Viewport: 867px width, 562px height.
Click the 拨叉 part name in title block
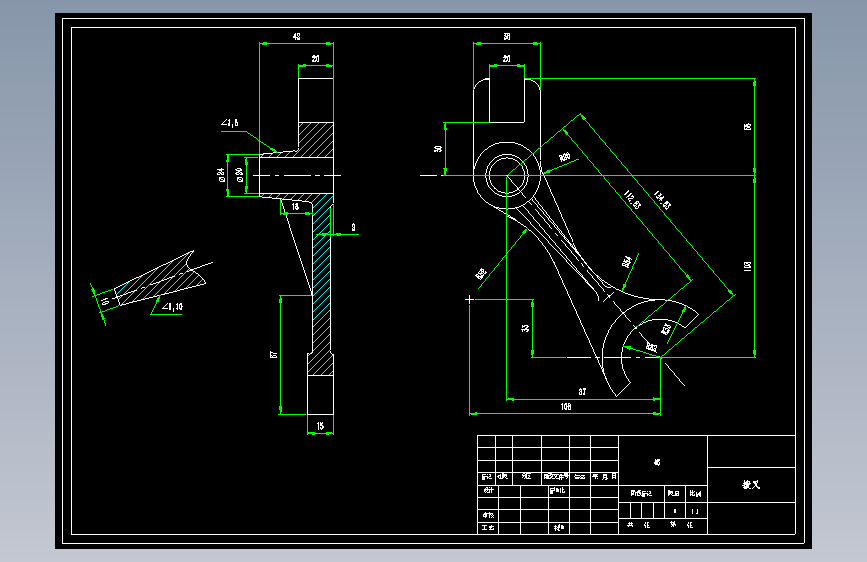751,485
